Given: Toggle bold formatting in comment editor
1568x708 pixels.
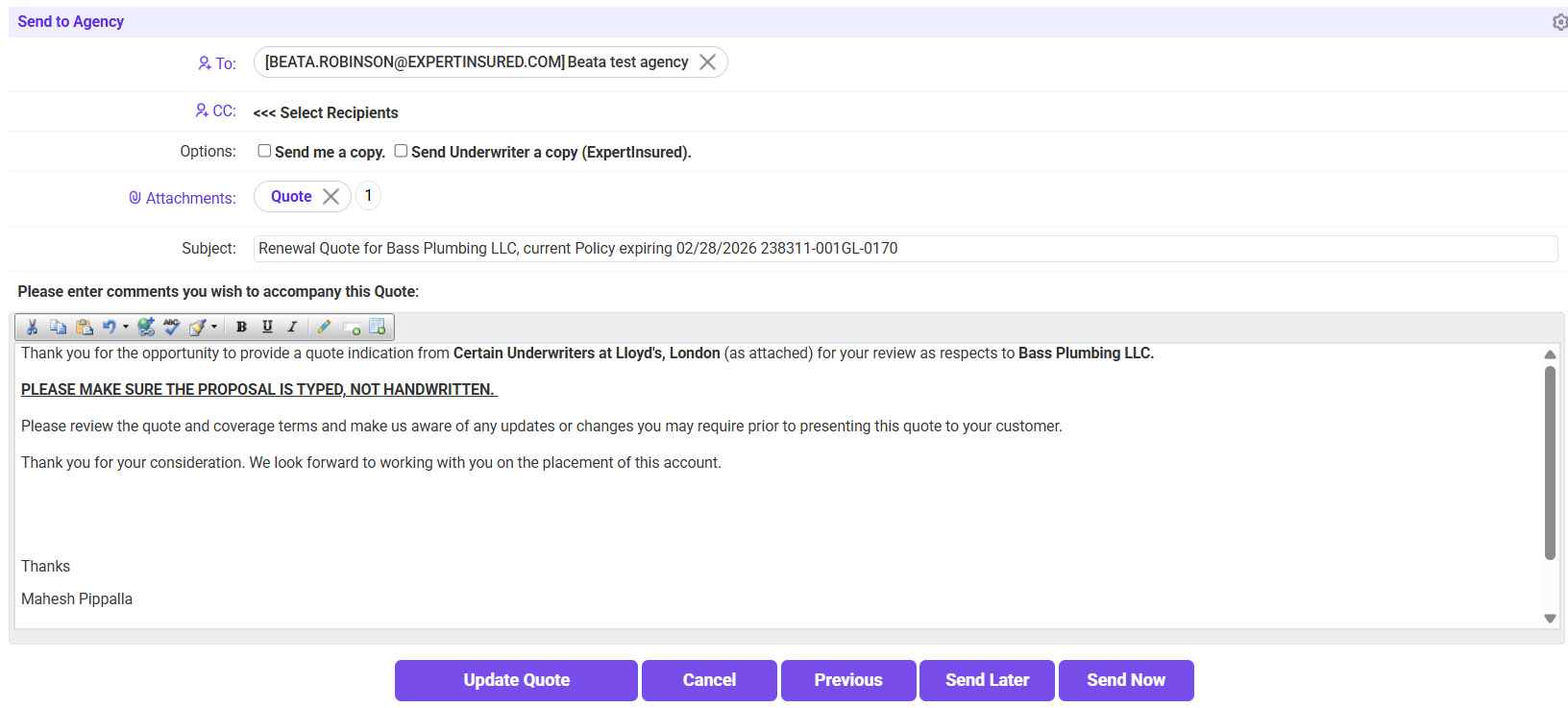Looking at the screenshot, I should (x=241, y=328).
